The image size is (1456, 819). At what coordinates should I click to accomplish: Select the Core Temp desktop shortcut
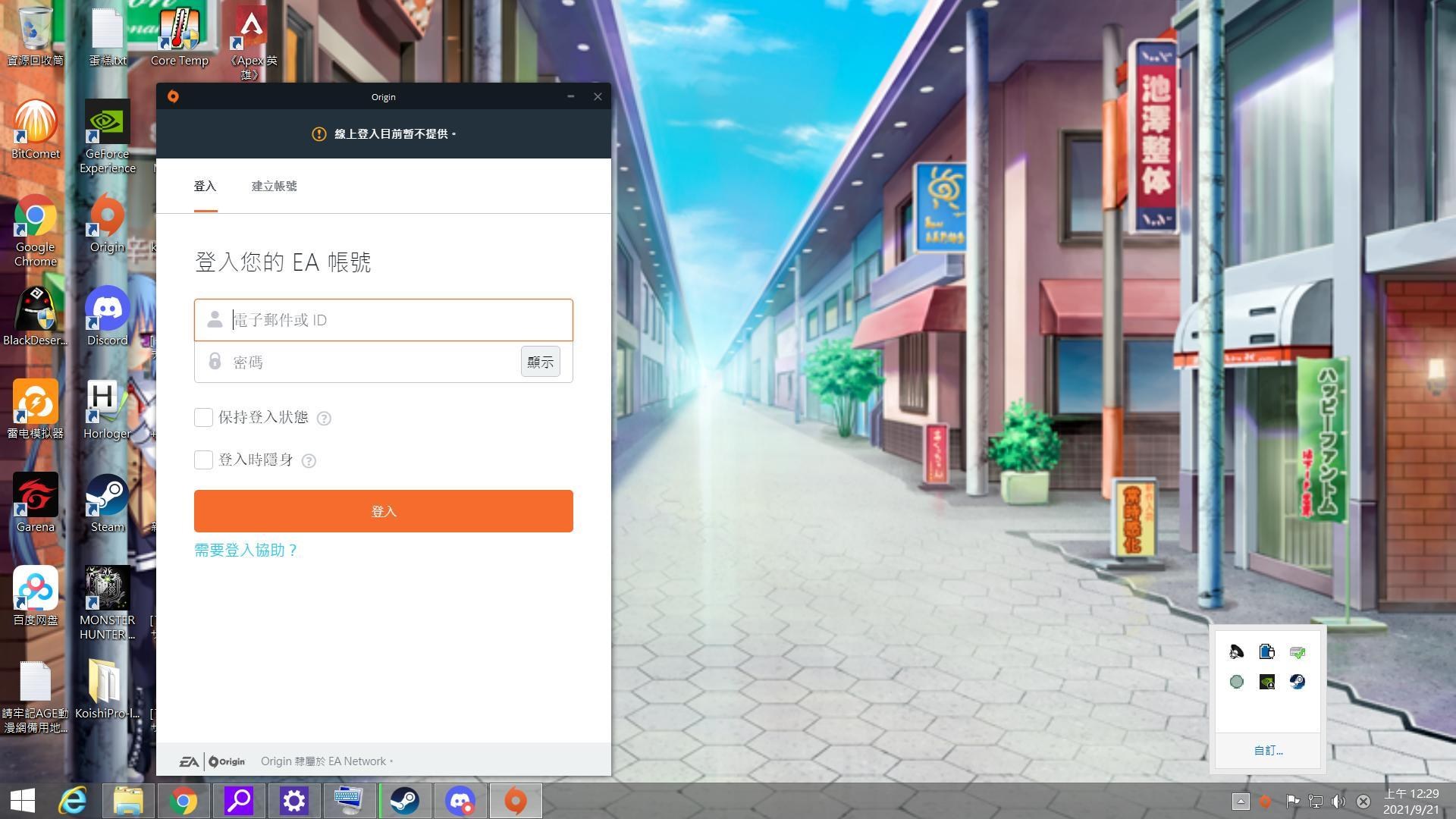click(x=180, y=36)
